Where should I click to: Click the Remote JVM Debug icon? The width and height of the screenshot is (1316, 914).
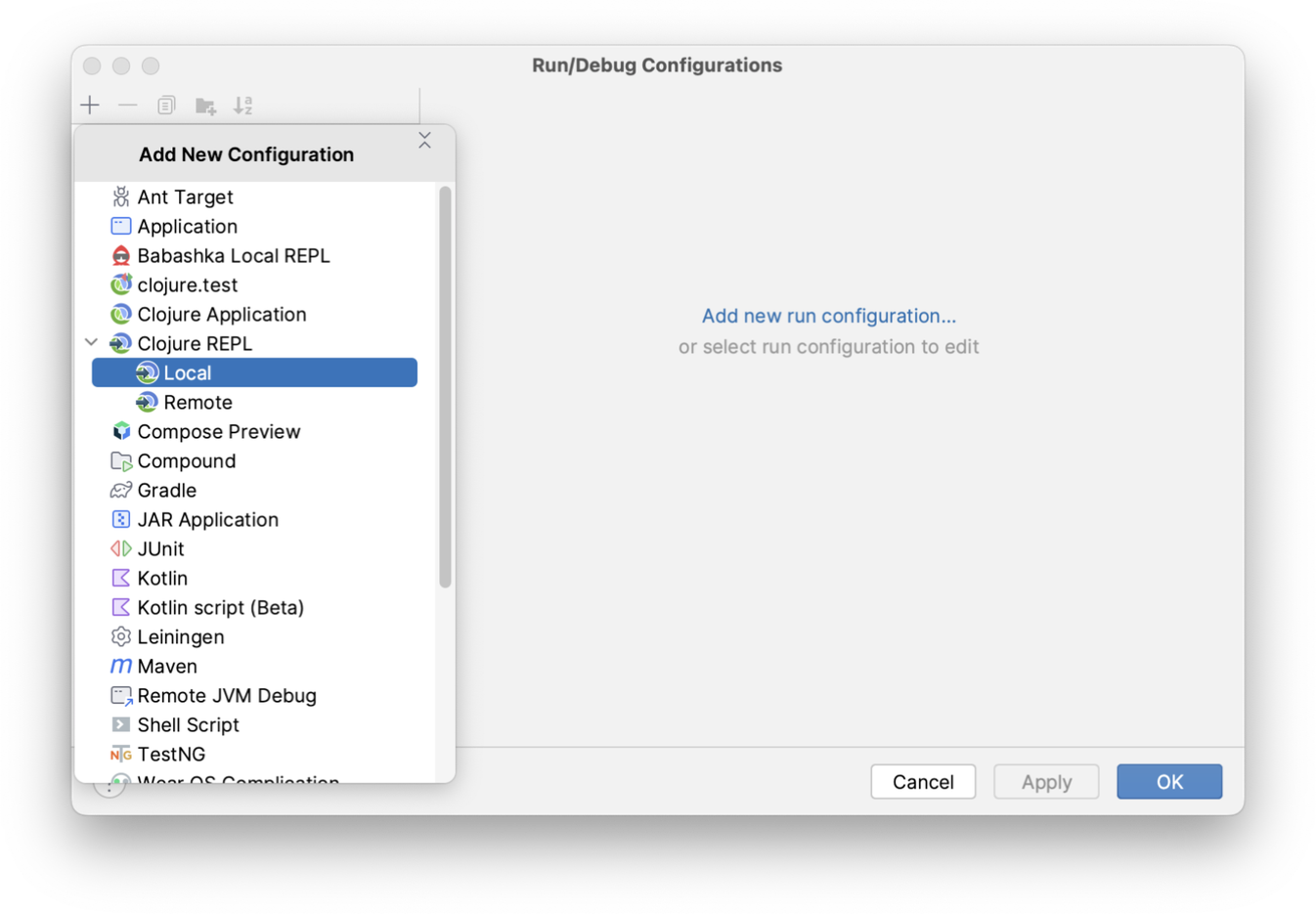120,695
